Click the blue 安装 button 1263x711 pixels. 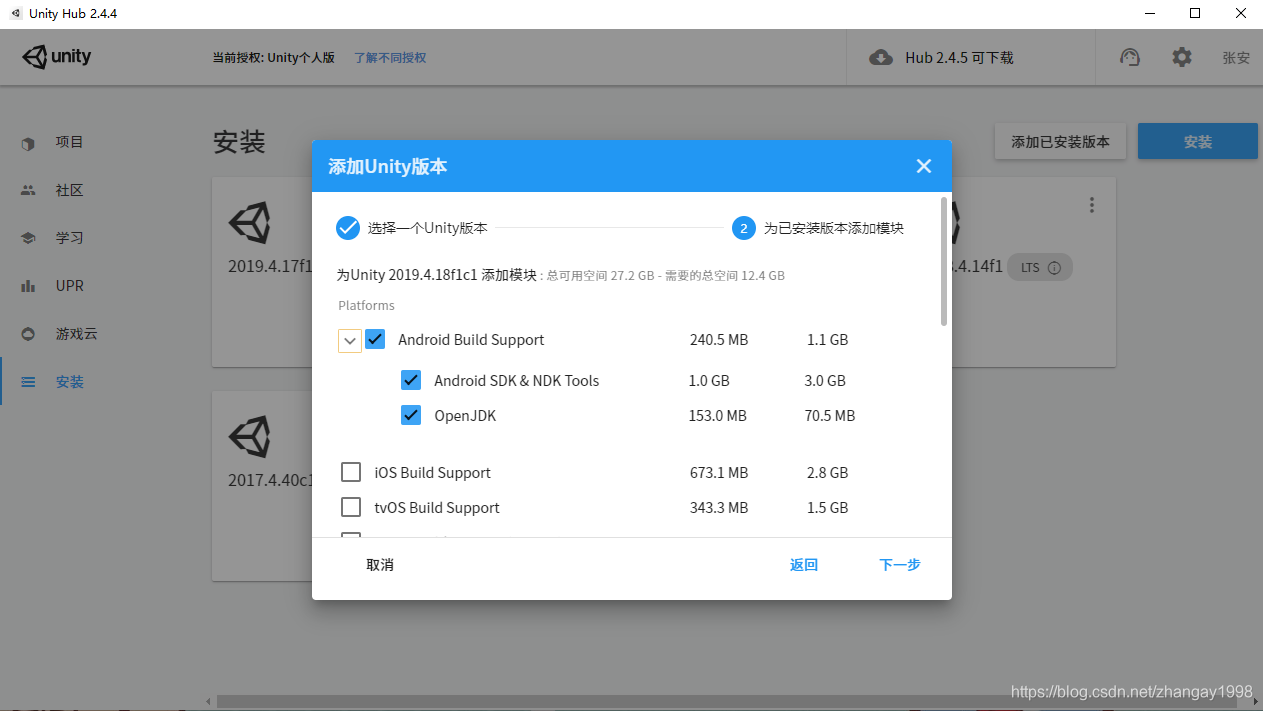(1198, 142)
